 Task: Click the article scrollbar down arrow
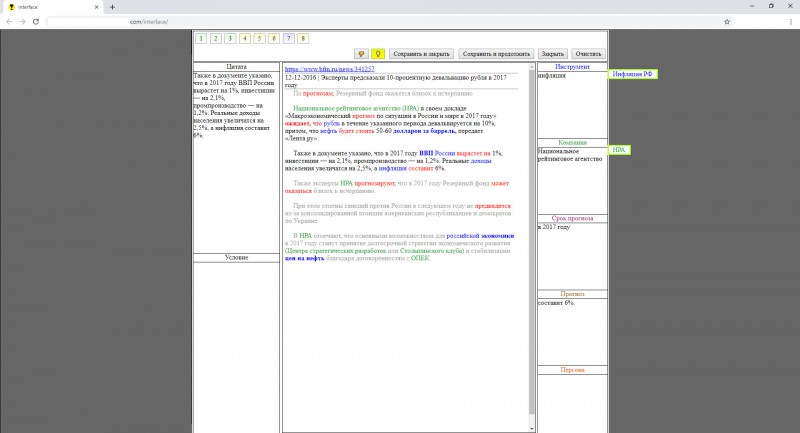(532, 428)
